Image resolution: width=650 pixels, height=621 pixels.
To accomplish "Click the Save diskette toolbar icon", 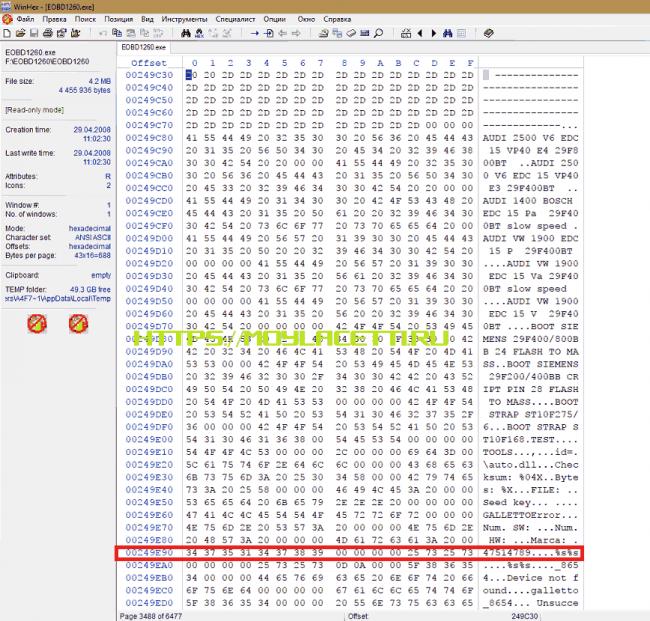I will (x=34, y=33).
